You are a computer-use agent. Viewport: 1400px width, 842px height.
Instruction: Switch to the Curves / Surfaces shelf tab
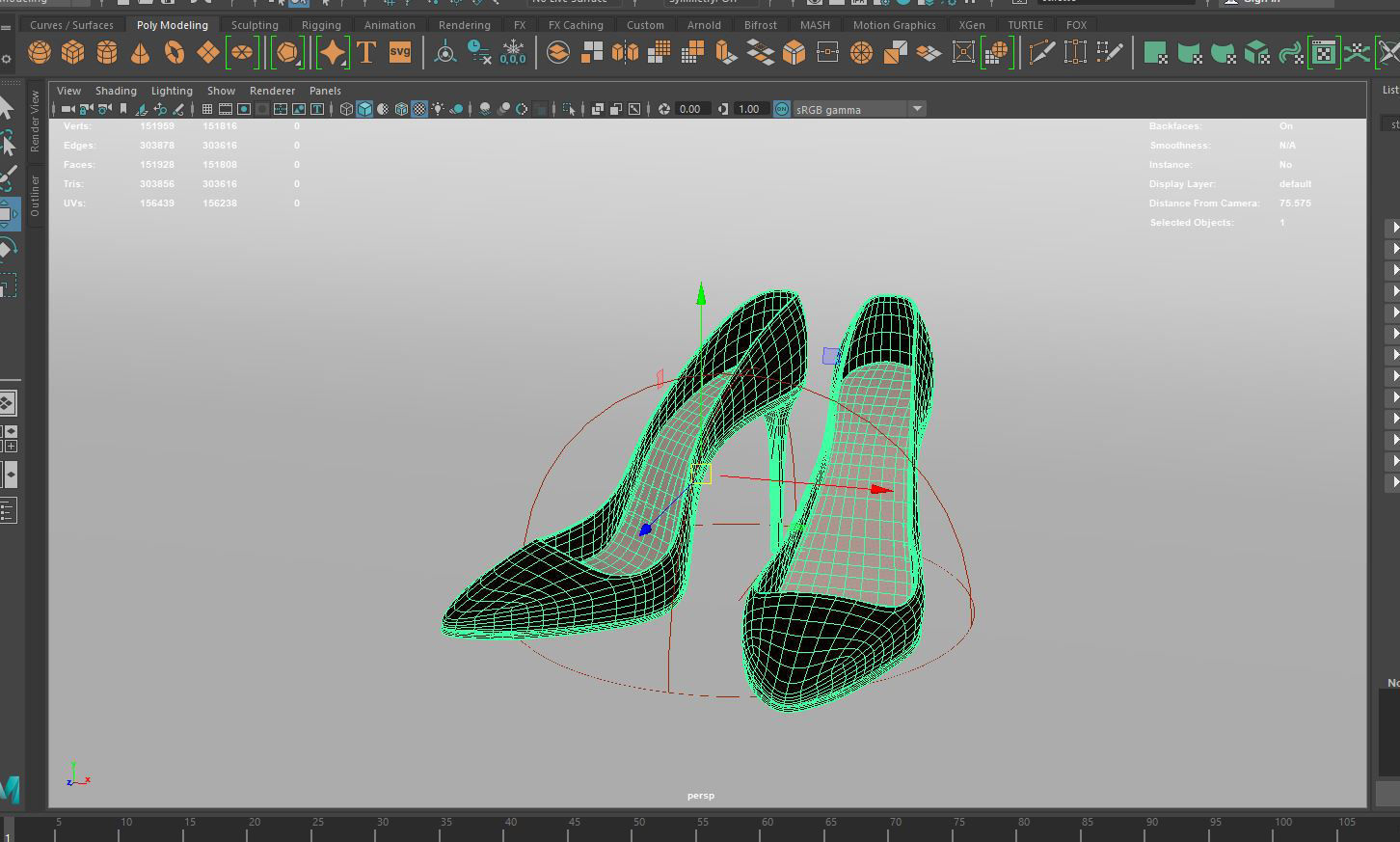click(71, 25)
